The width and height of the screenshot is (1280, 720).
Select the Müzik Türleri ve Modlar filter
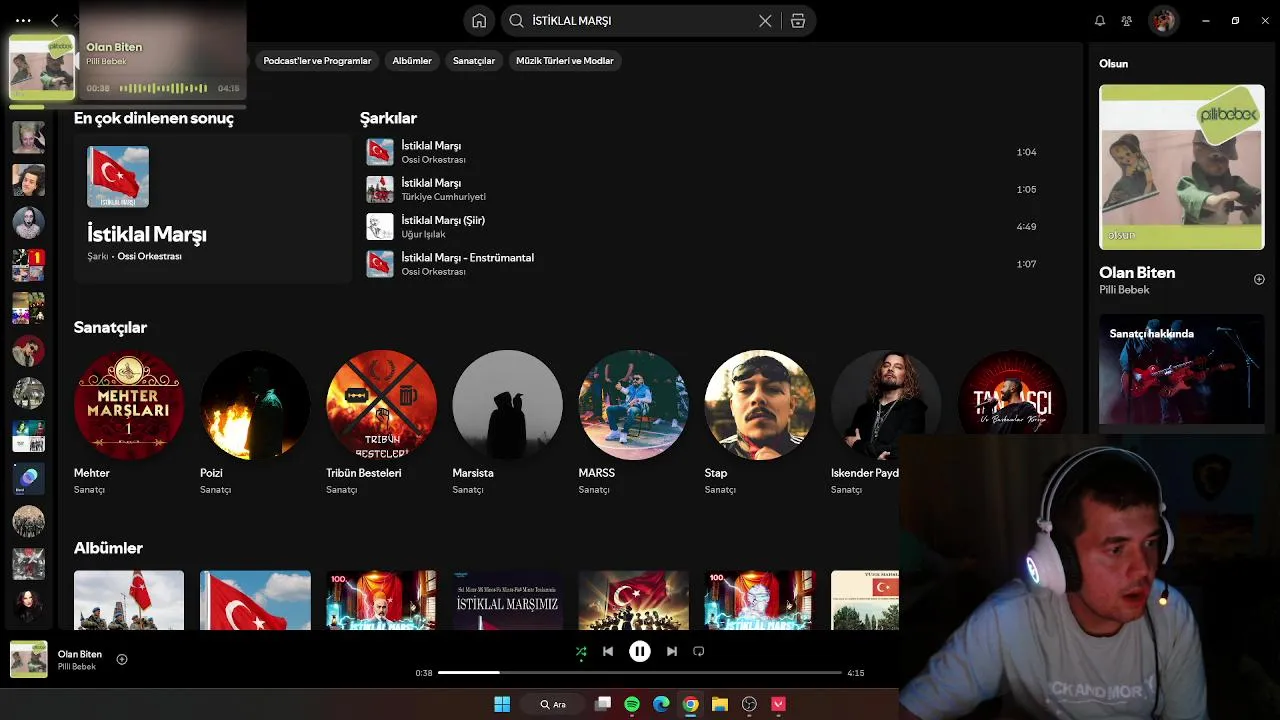click(565, 61)
